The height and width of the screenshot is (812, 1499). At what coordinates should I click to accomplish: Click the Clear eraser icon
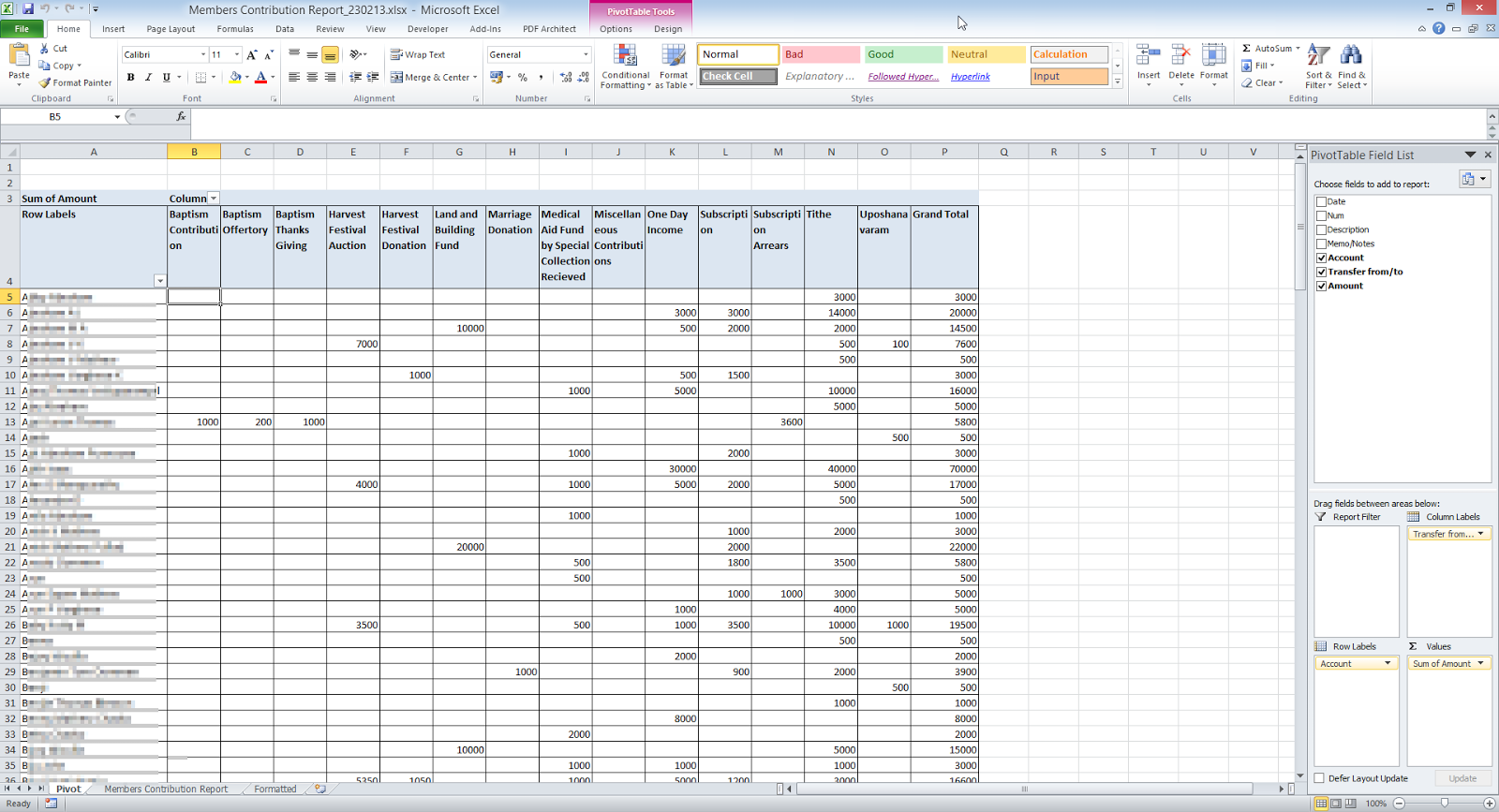tap(1247, 82)
